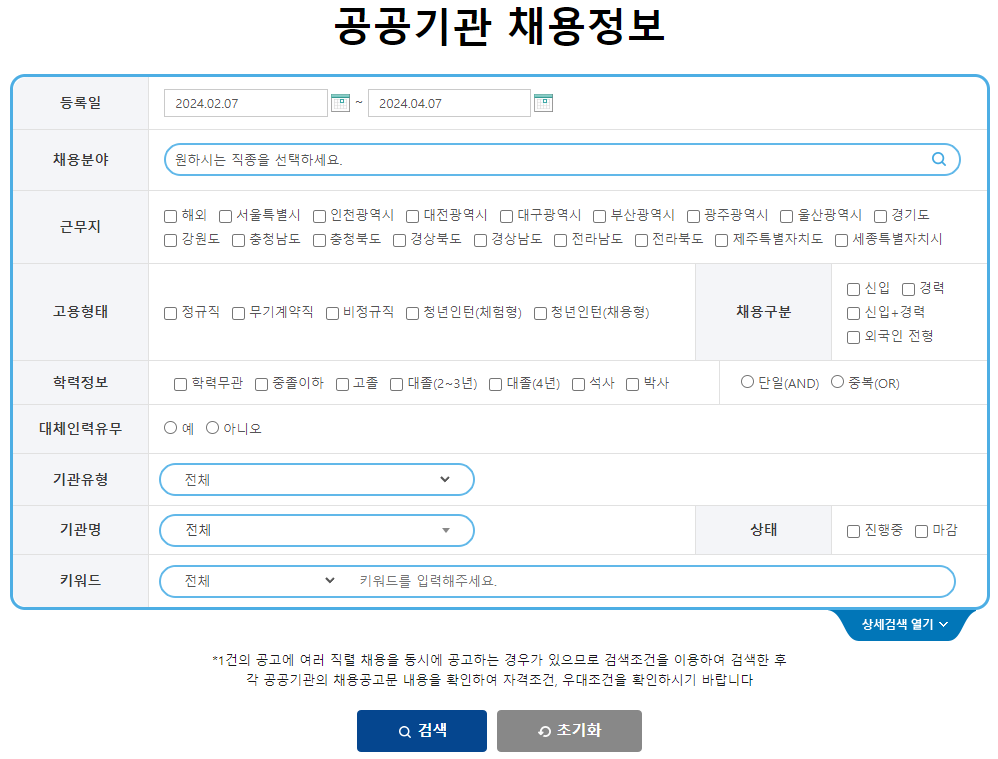Open the 기관유형 dropdown

pos(316,479)
